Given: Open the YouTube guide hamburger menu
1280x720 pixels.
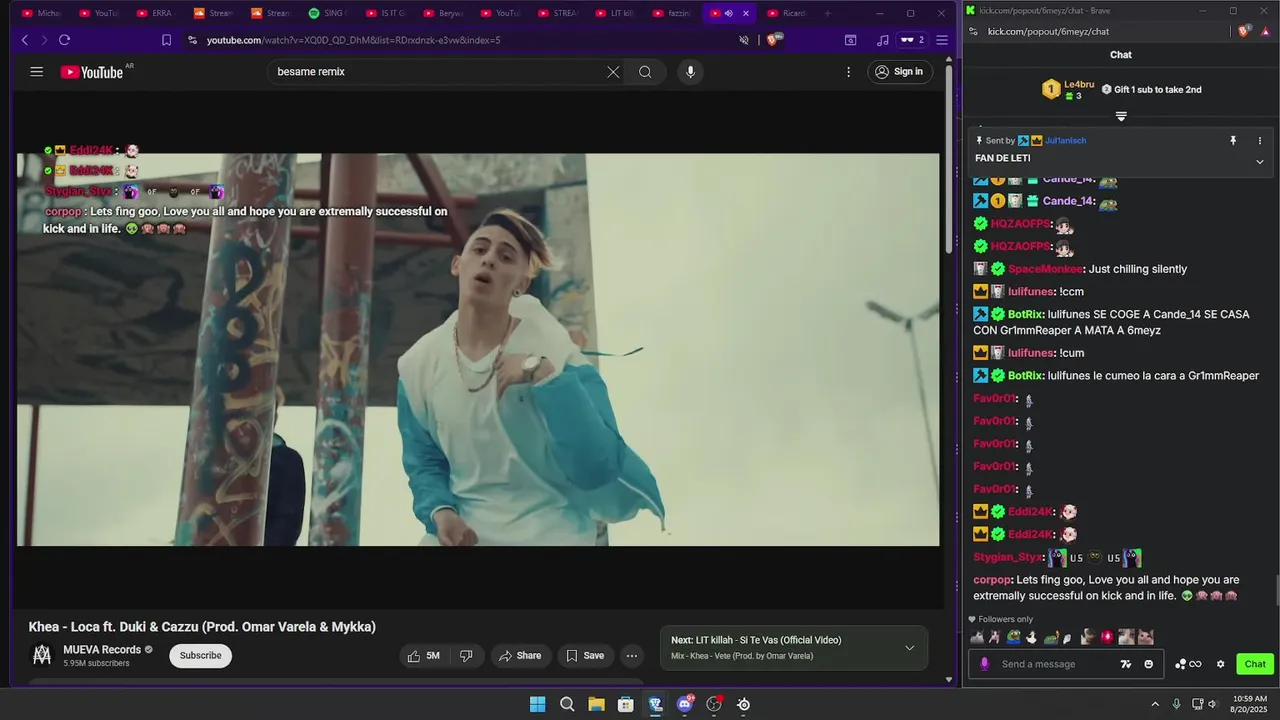Looking at the screenshot, I should click(x=37, y=72).
